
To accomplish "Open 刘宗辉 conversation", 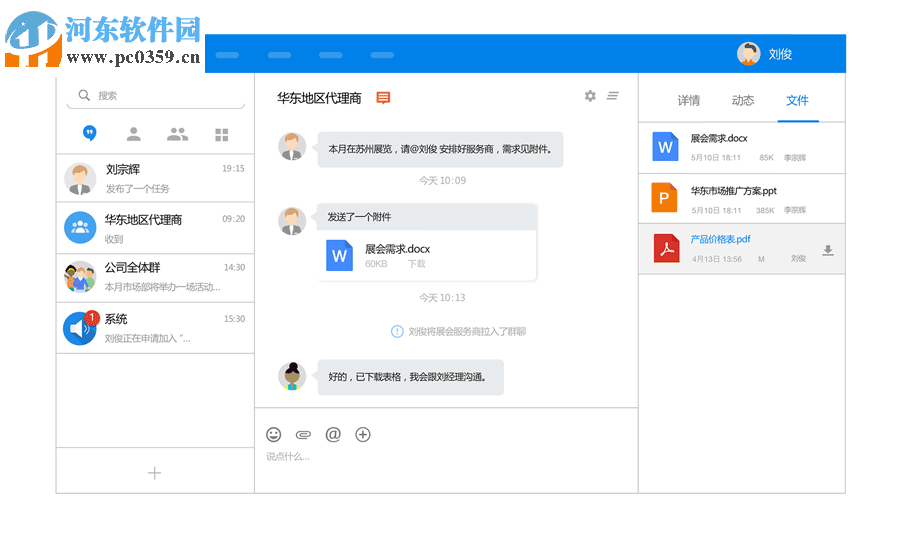I will coord(155,178).
